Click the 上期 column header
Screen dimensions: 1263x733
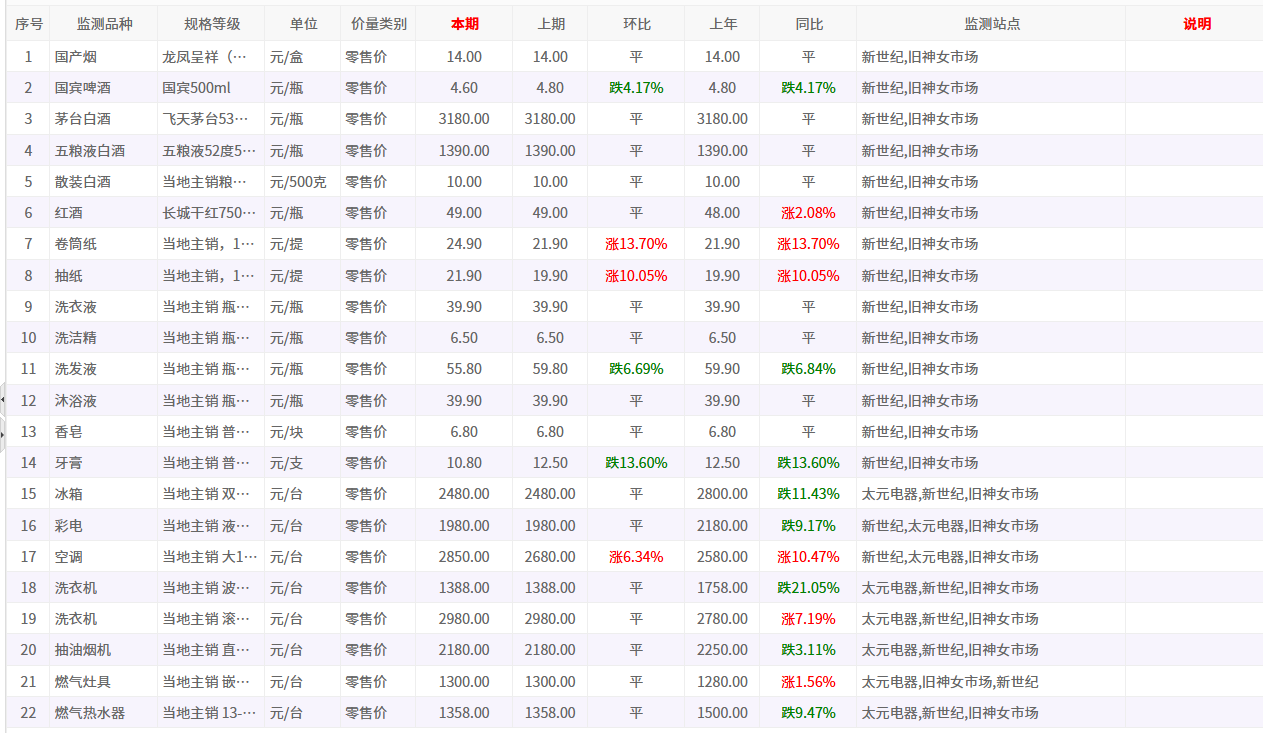pos(550,24)
